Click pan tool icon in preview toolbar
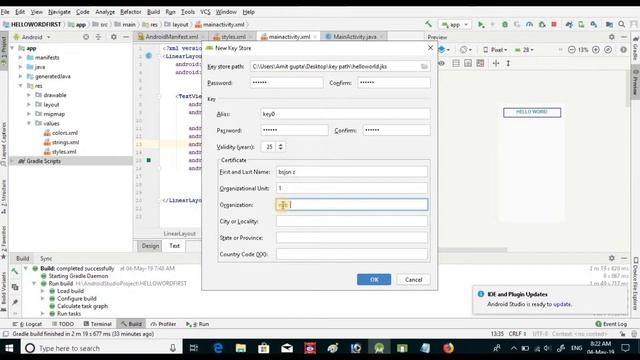 (496, 63)
